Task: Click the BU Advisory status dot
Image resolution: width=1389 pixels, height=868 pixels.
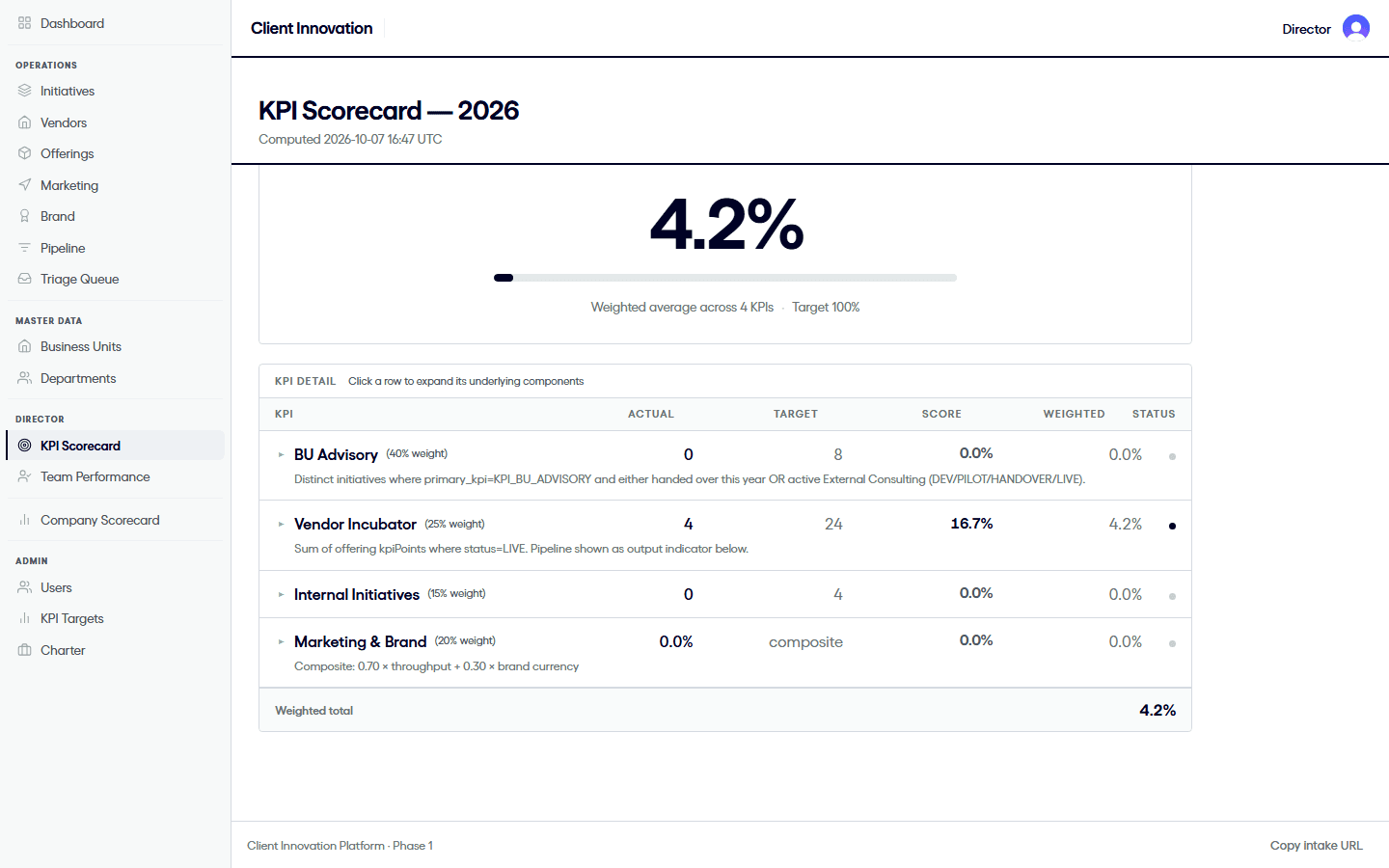Action: point(1172,456)
